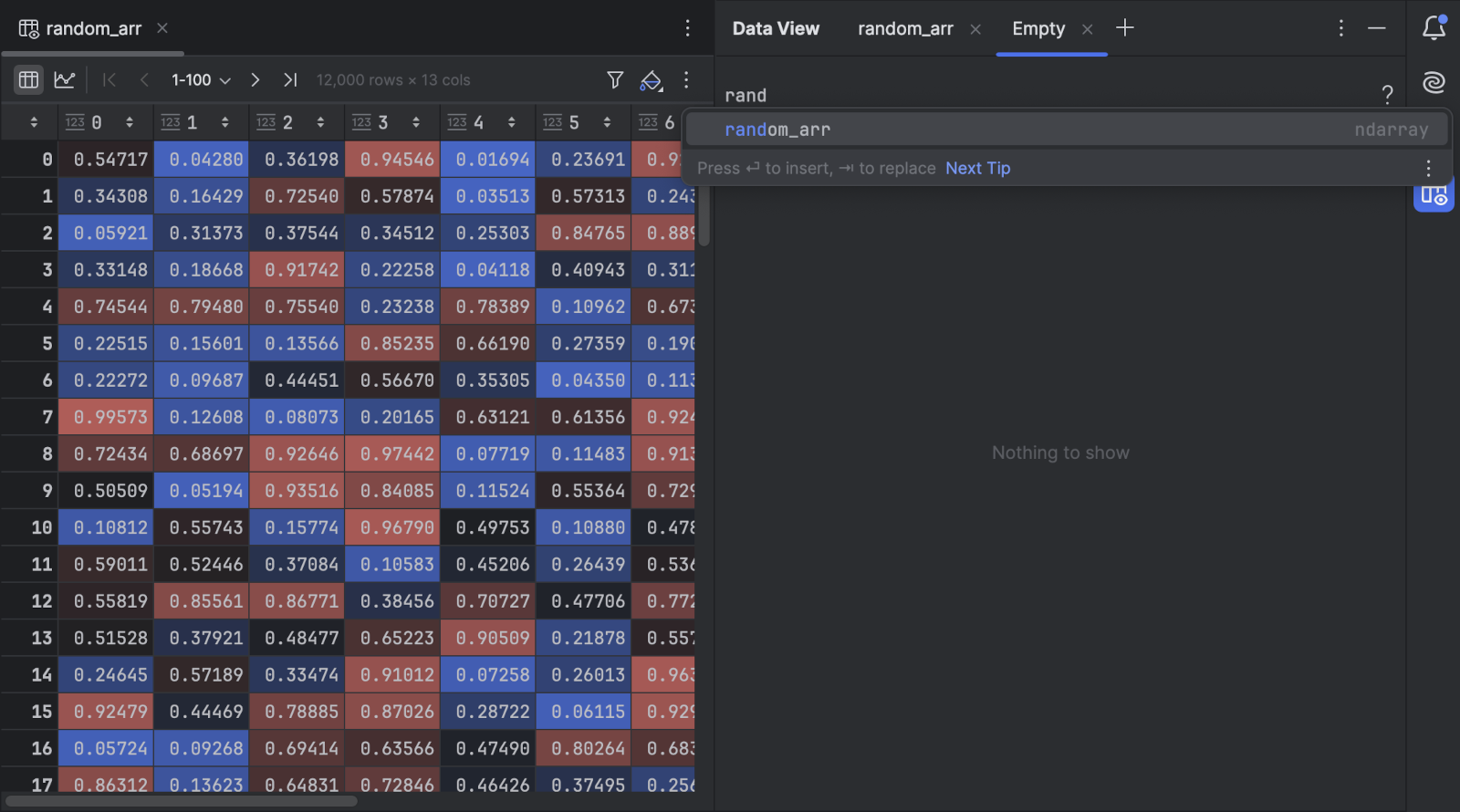Sort column 3 using header arrows
Viewport: 1460px width, 812px height.
coord(416,122)
